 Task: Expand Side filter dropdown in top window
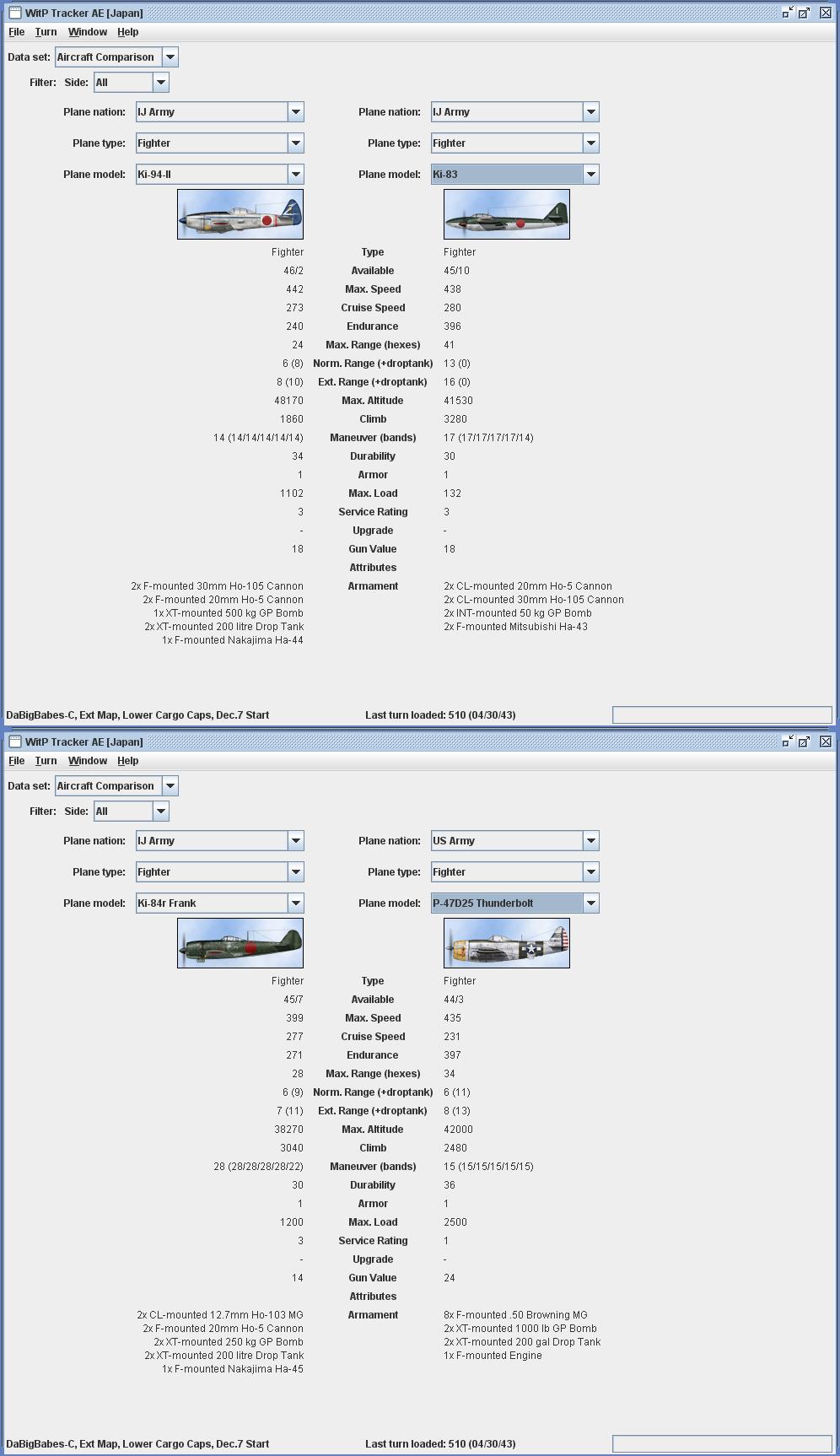coord(160,83)
